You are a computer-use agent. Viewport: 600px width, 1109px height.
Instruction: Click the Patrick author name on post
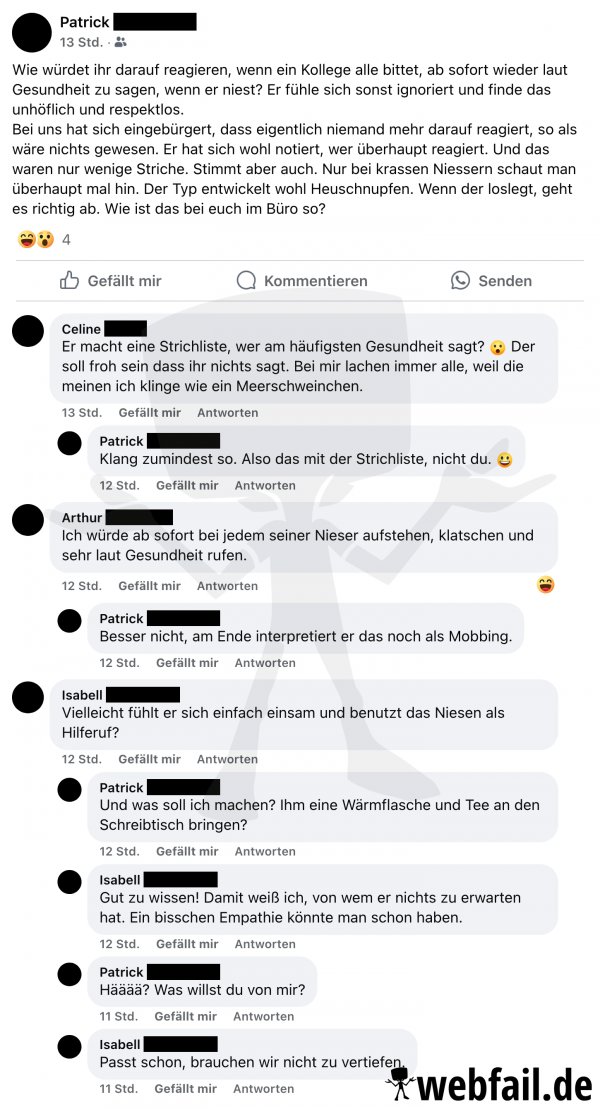(84, 22)
